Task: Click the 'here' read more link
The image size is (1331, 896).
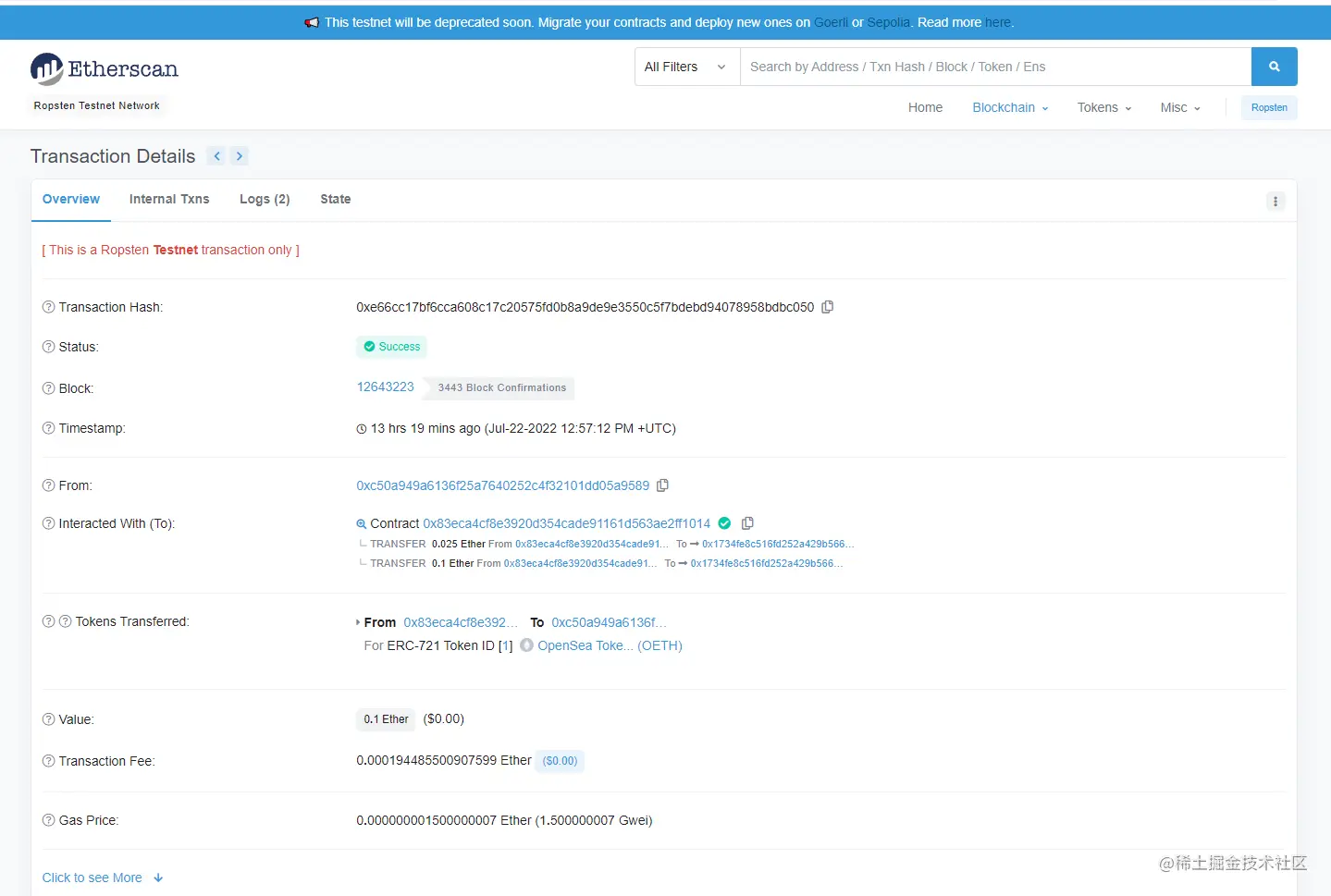Action: pos(998,22)
